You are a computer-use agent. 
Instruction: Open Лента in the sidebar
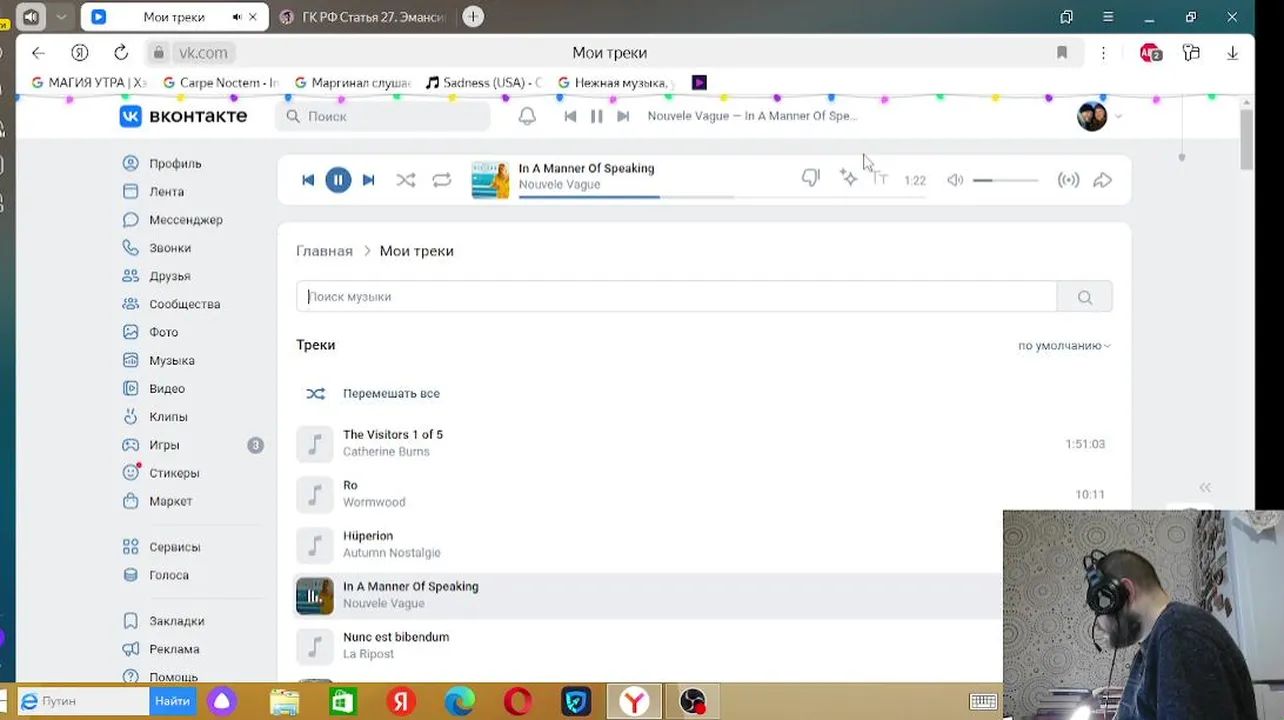coord(166,191)
